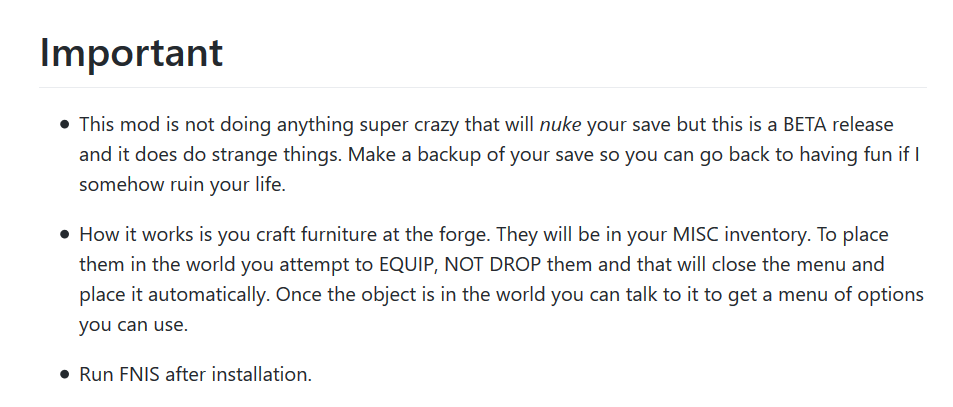Click the italic word "nuke"
Screen dimensions: 953x407
point(560,125)
